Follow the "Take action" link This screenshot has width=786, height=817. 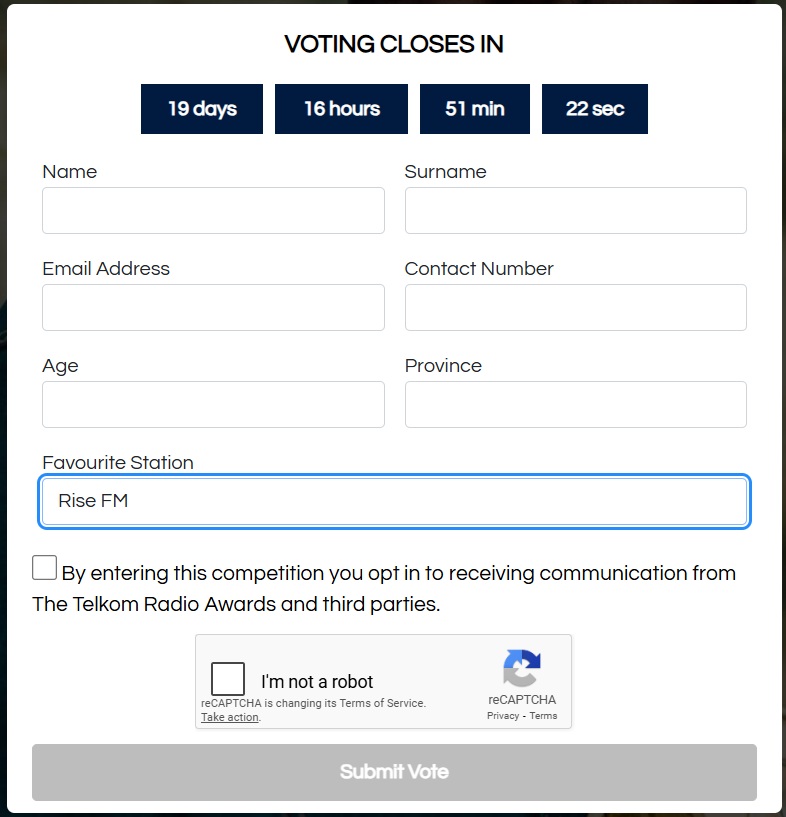click(230, 717)
